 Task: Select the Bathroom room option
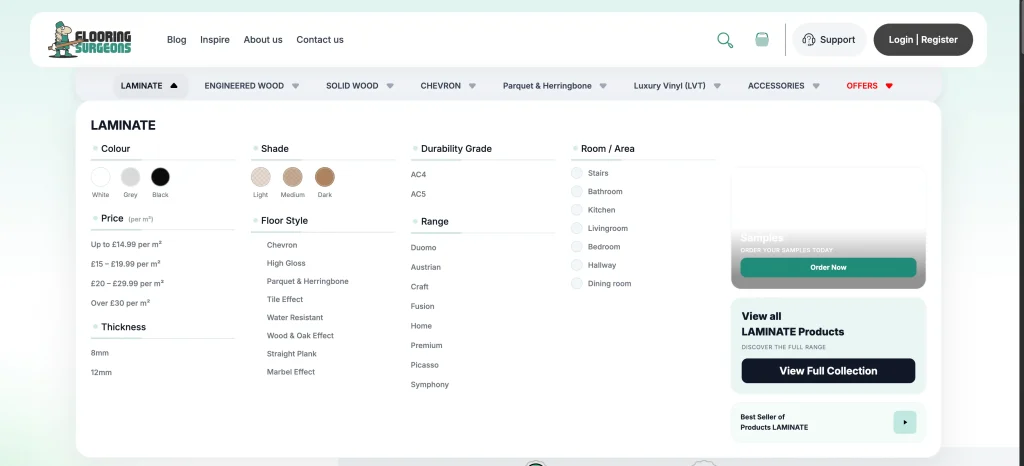click(597, 191)
